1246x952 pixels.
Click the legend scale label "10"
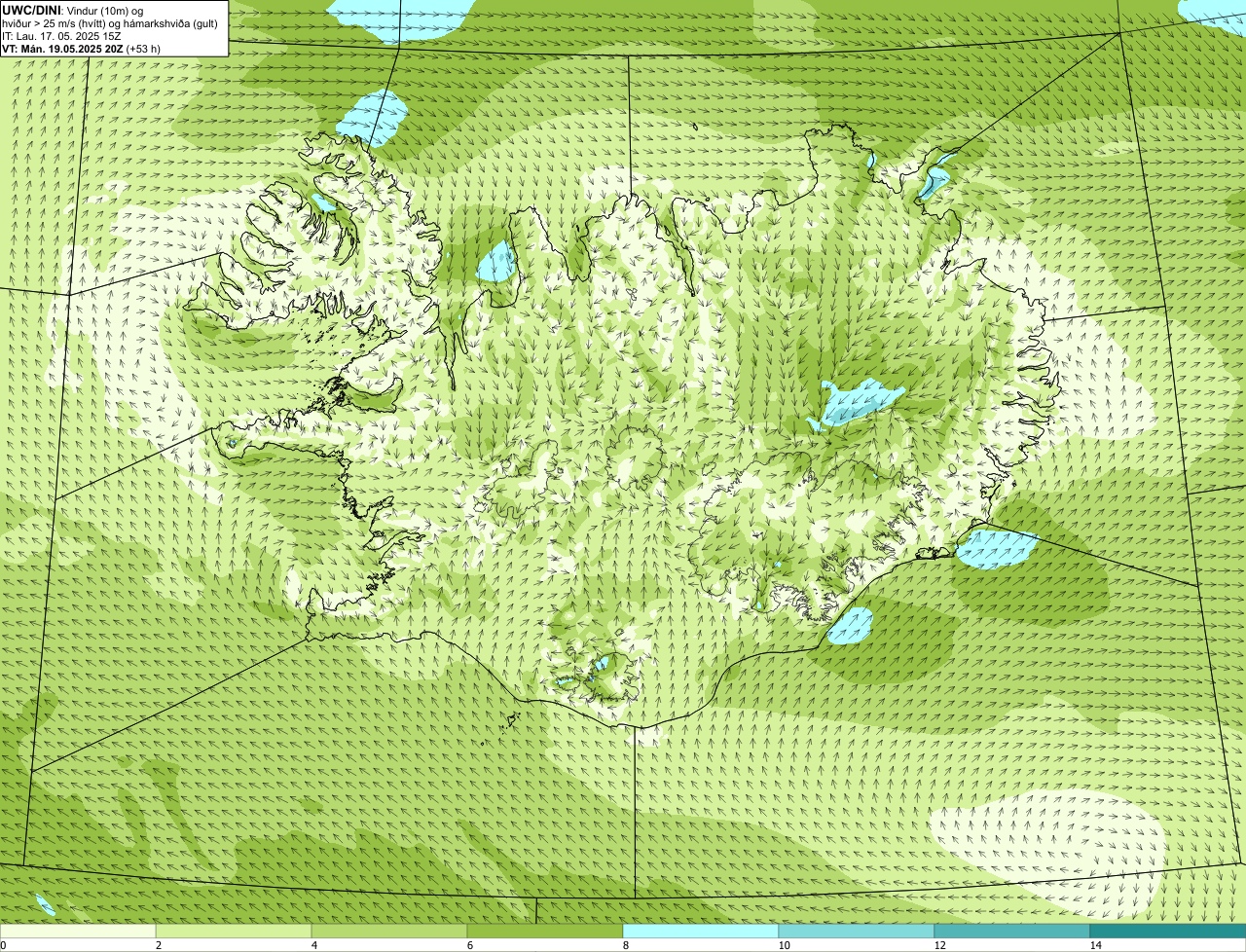784,945
